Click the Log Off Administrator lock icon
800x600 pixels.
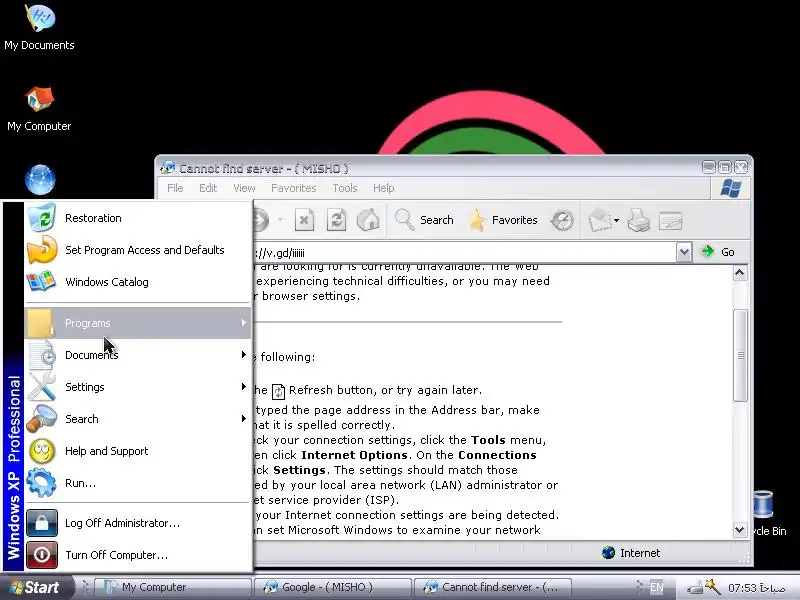pos(42,522)
